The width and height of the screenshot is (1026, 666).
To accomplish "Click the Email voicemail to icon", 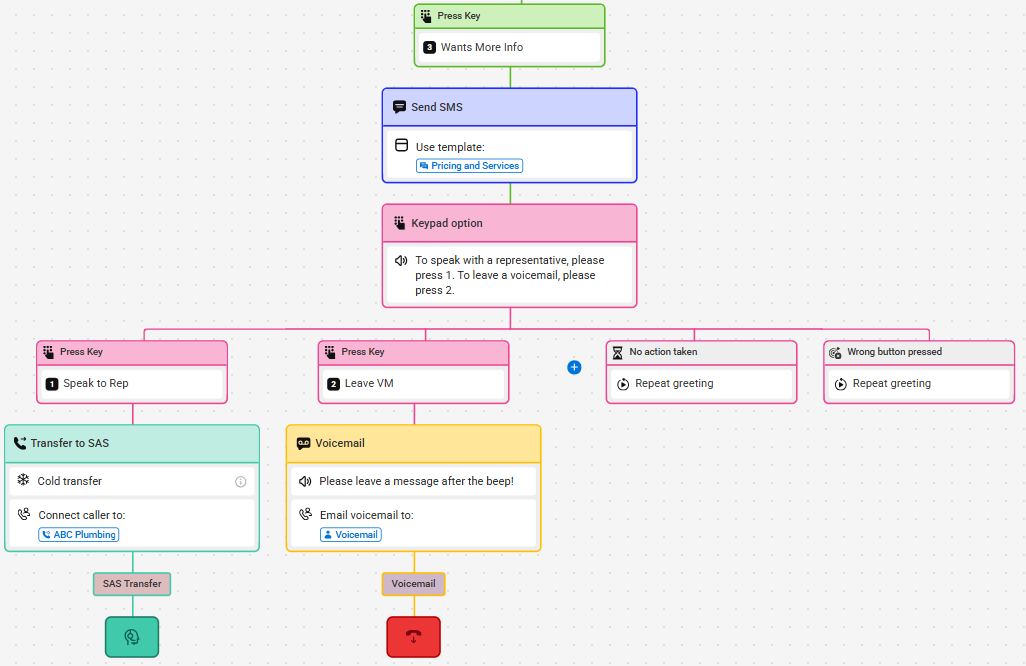I will pyautogui.click(x=306, y=514).
